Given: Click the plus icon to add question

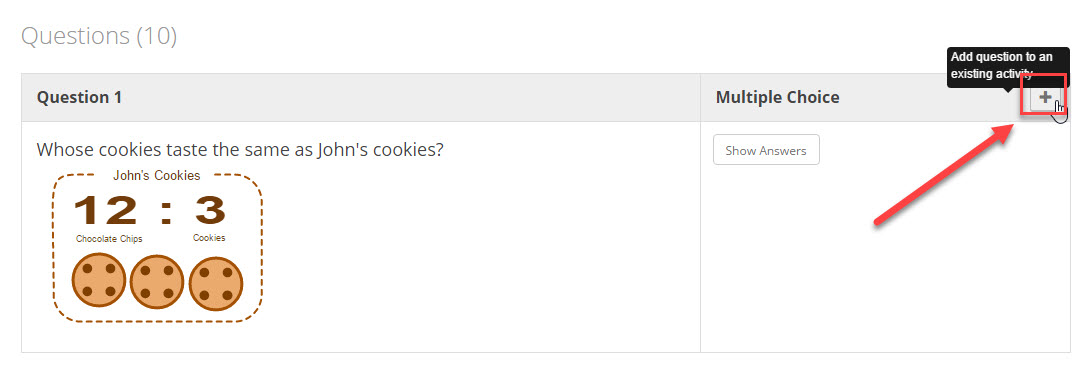Looking at the screenshot, I should (x=1045, y=98).
